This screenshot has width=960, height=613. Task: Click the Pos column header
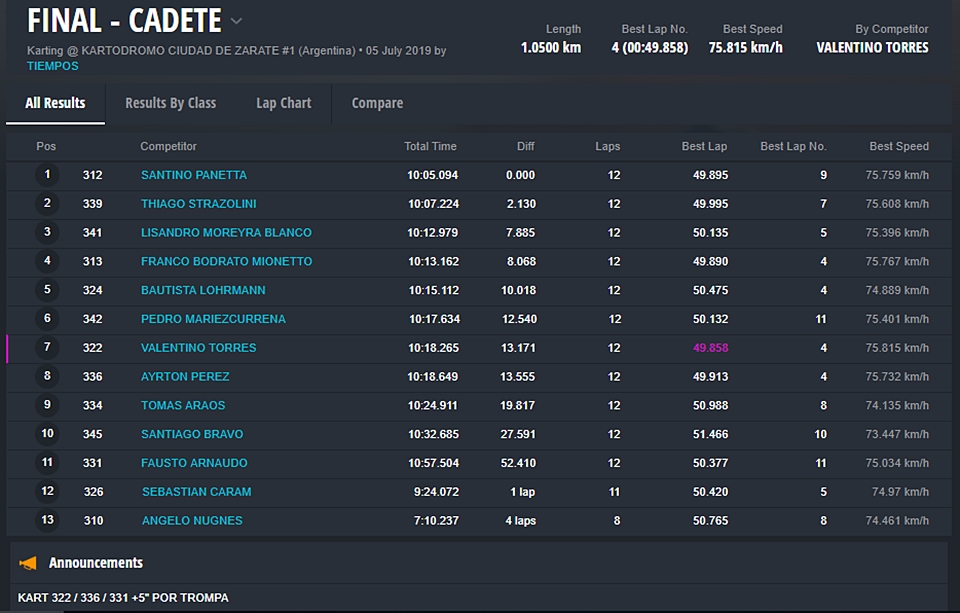pyautogui.click(x=46, y=146)
